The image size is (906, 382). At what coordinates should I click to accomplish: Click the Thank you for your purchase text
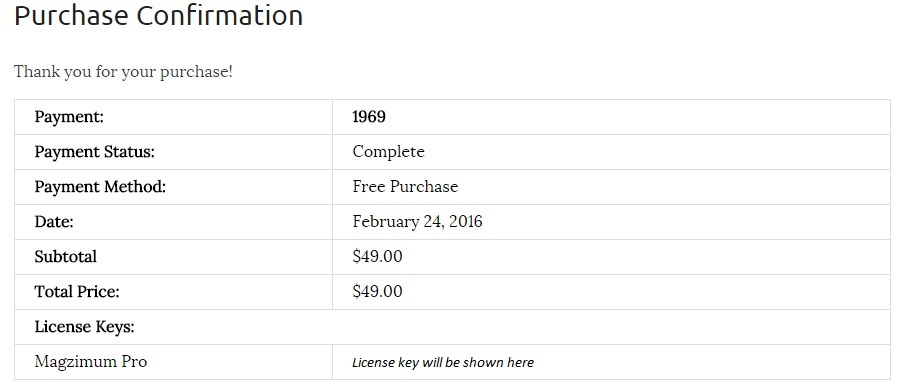click(123, 72)
